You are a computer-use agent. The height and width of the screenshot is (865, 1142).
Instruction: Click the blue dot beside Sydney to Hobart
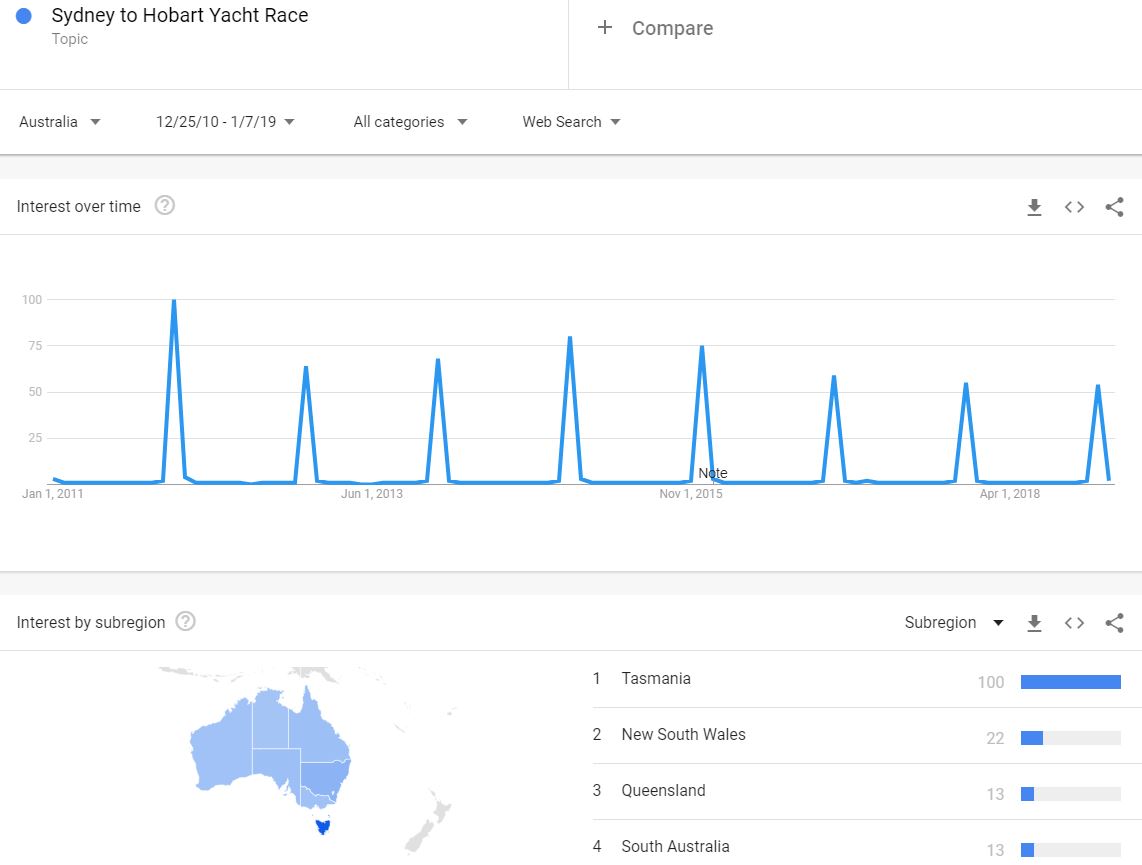click(23, 16)
